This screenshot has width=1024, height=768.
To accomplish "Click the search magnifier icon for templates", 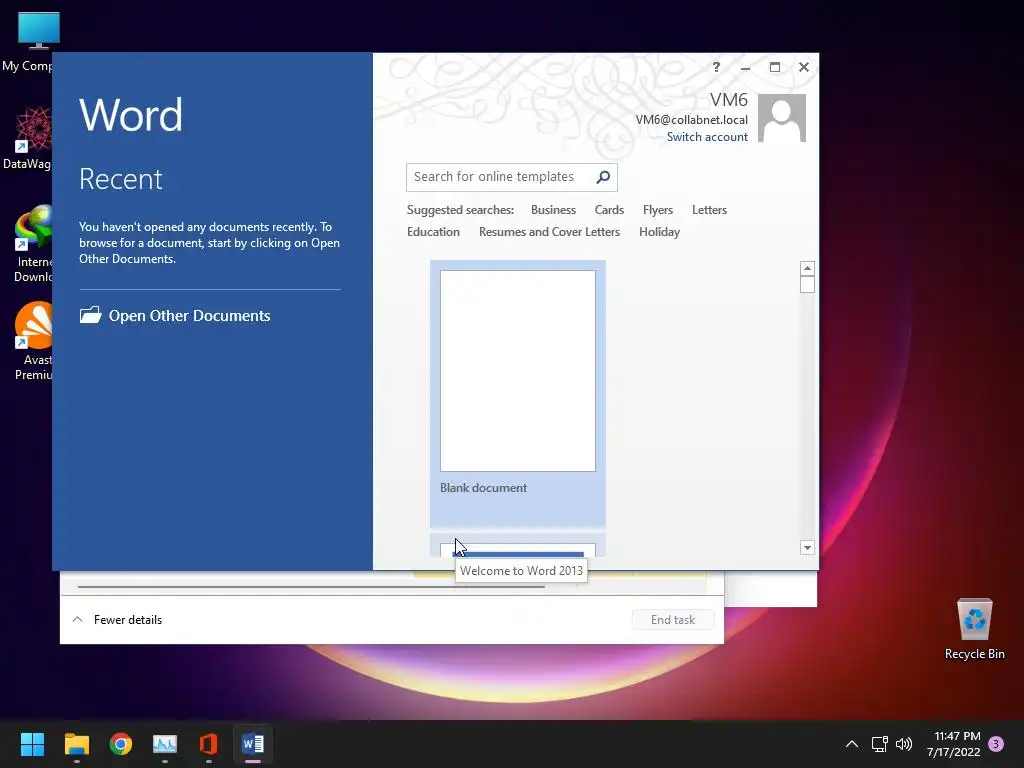I will click(x=603, y=177).
